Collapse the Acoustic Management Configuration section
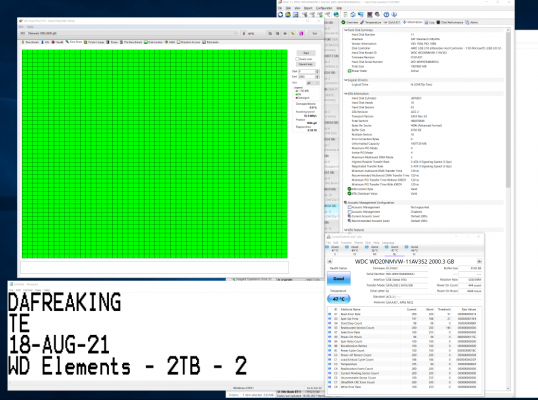538x400 pixels. pyautogui.click(x=346, y=202)
